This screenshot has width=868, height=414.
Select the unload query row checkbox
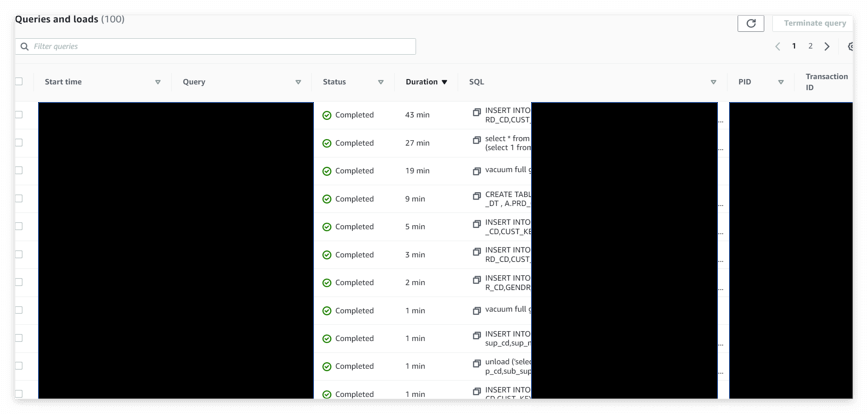tap(19, 365)
